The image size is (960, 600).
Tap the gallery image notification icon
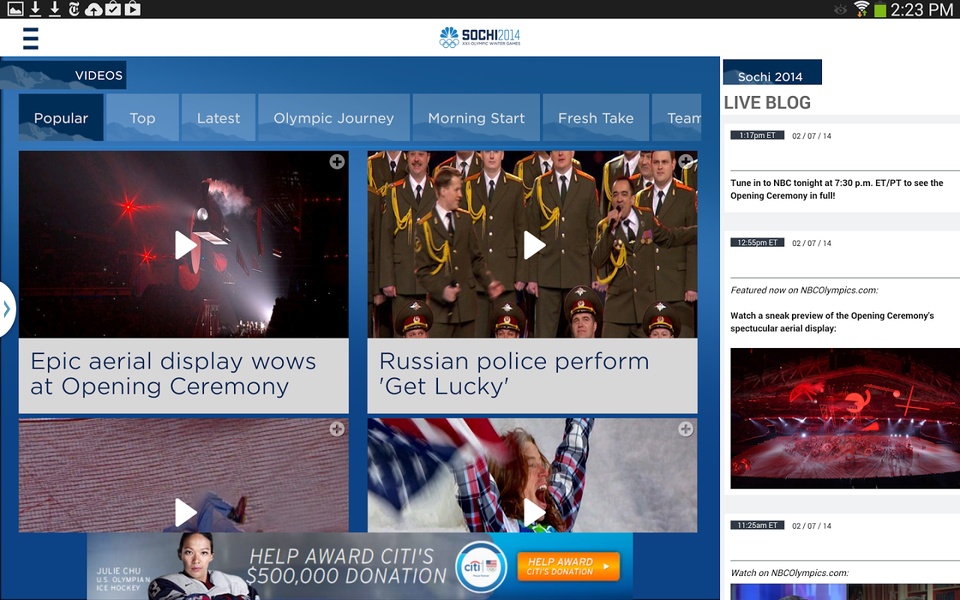tap(15, 9)
